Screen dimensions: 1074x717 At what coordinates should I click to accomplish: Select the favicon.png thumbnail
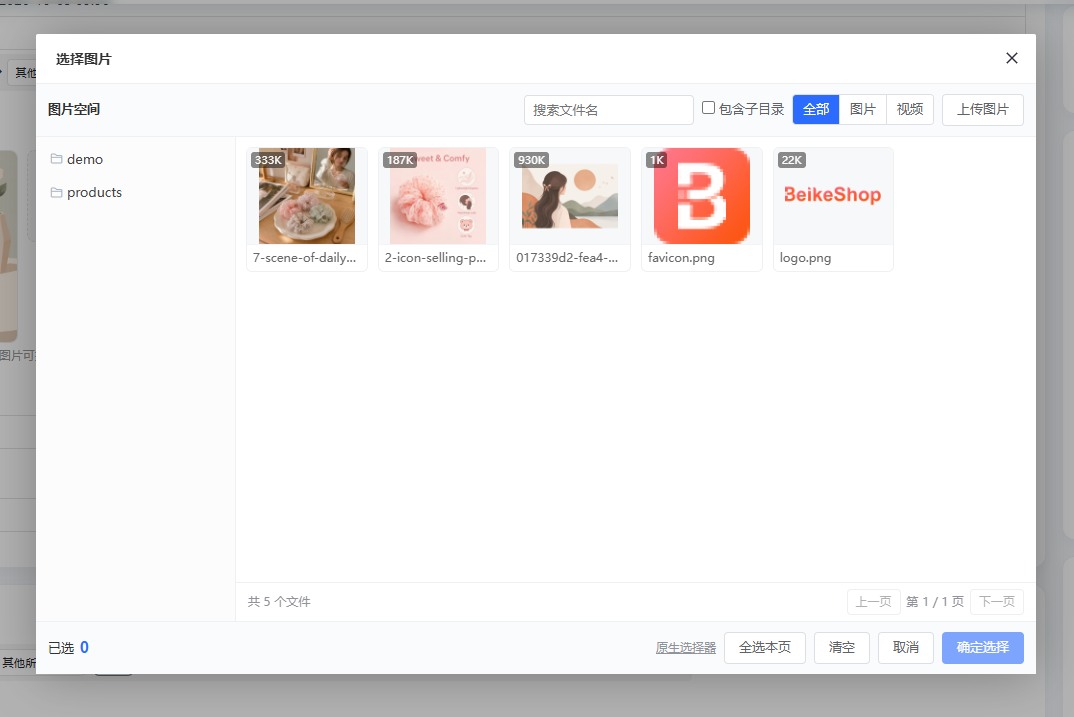click(x=701, y=196)
